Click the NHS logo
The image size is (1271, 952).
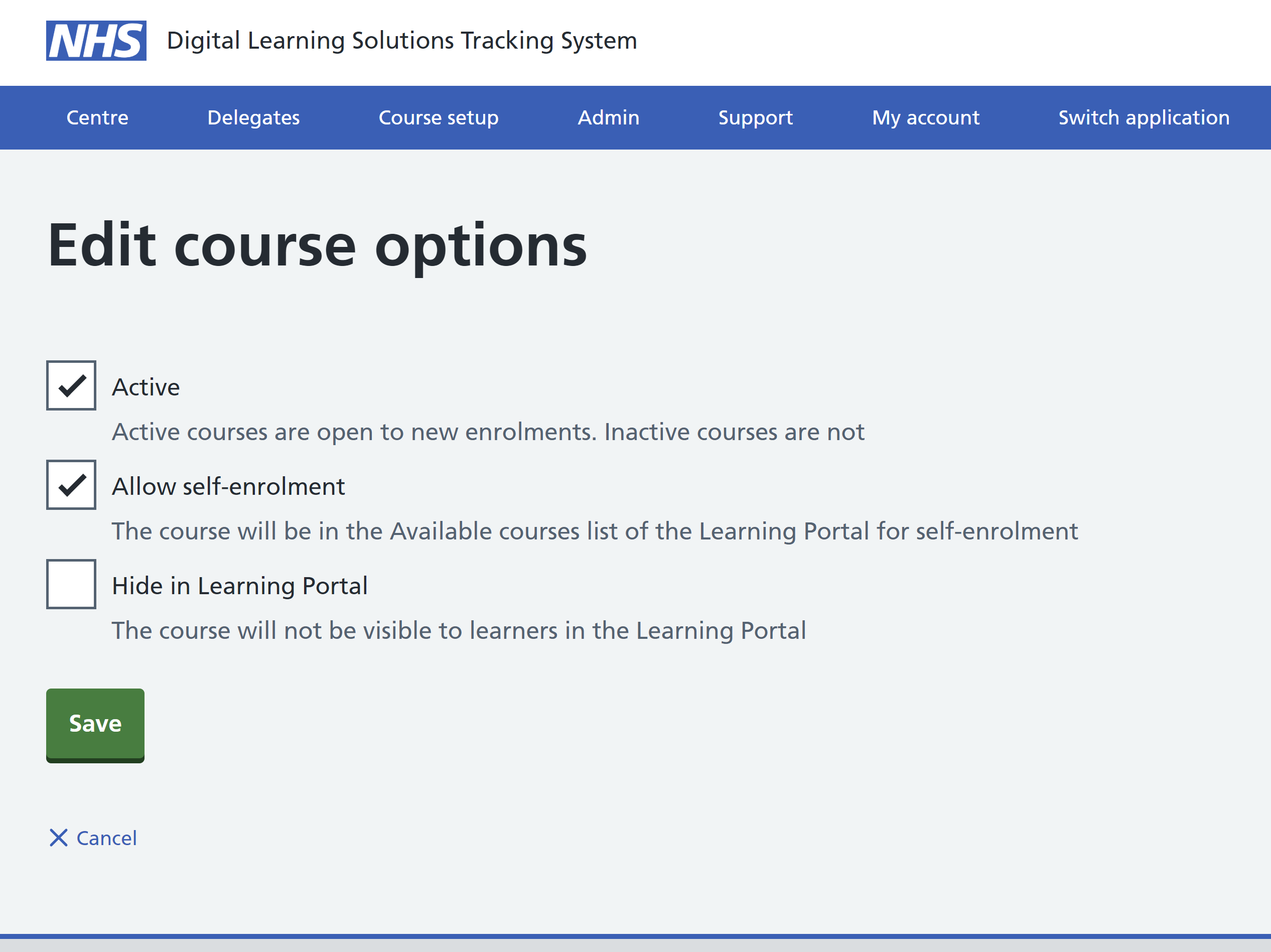pyautogui.click(x=96, y=41)
